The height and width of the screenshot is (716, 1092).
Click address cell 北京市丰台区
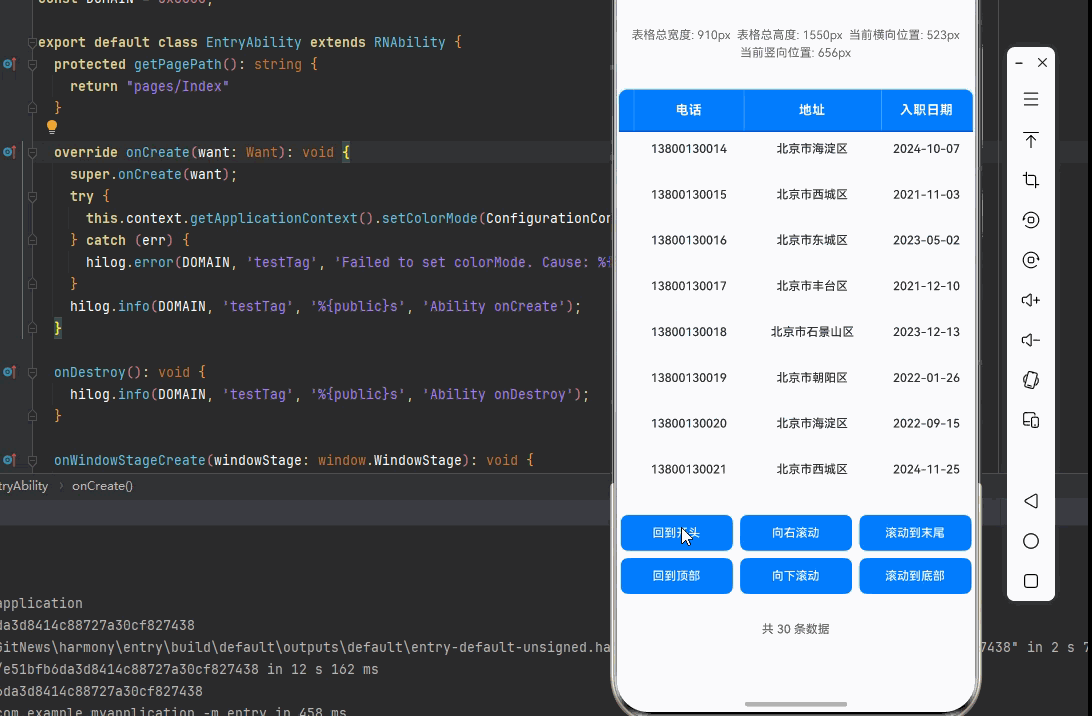tap(812, 286)
